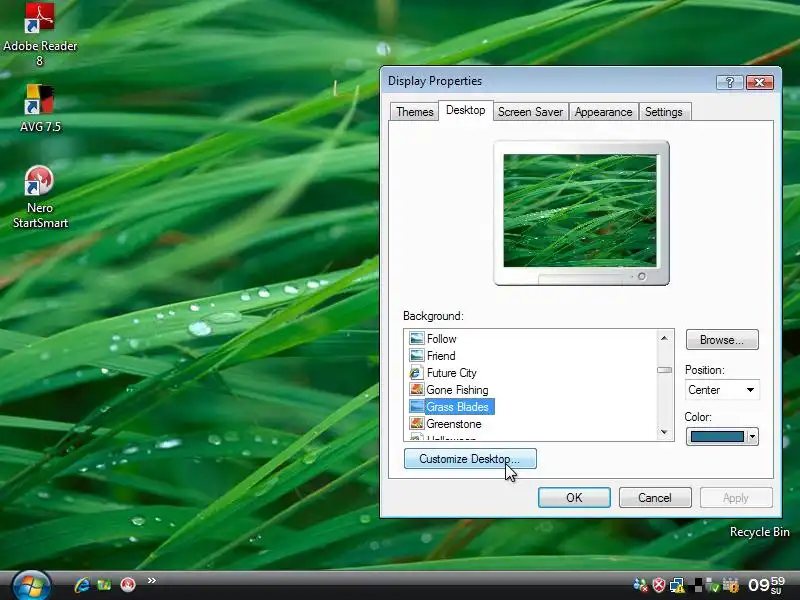Select the Recycle Bin desktop label
The width and height of the screenshot is (800, 600).
click(x=759, y=532)
